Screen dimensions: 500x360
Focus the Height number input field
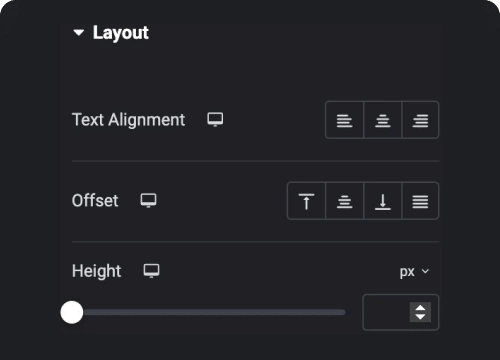point(386,312)
